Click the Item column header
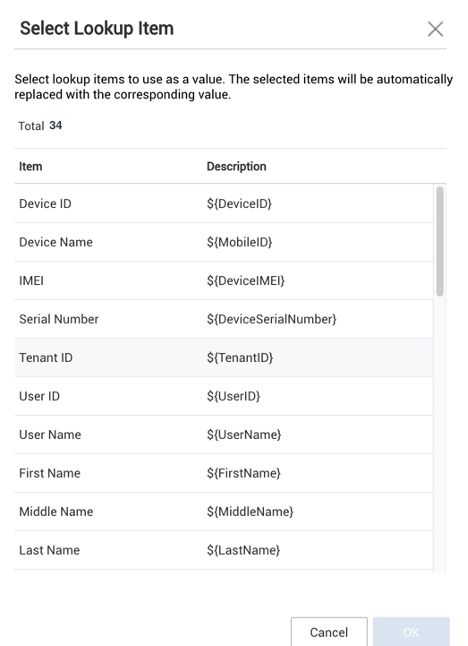 click(x=30, y=166)
